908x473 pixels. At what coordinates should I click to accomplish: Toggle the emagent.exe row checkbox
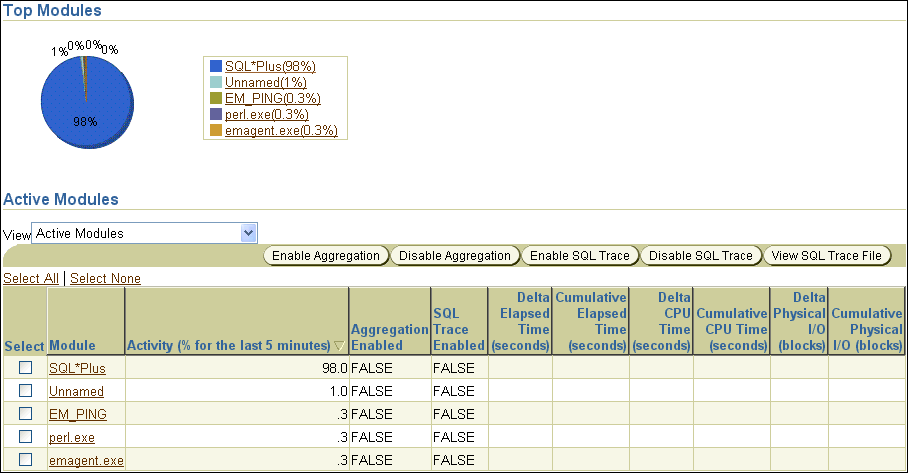coord(26,460)
